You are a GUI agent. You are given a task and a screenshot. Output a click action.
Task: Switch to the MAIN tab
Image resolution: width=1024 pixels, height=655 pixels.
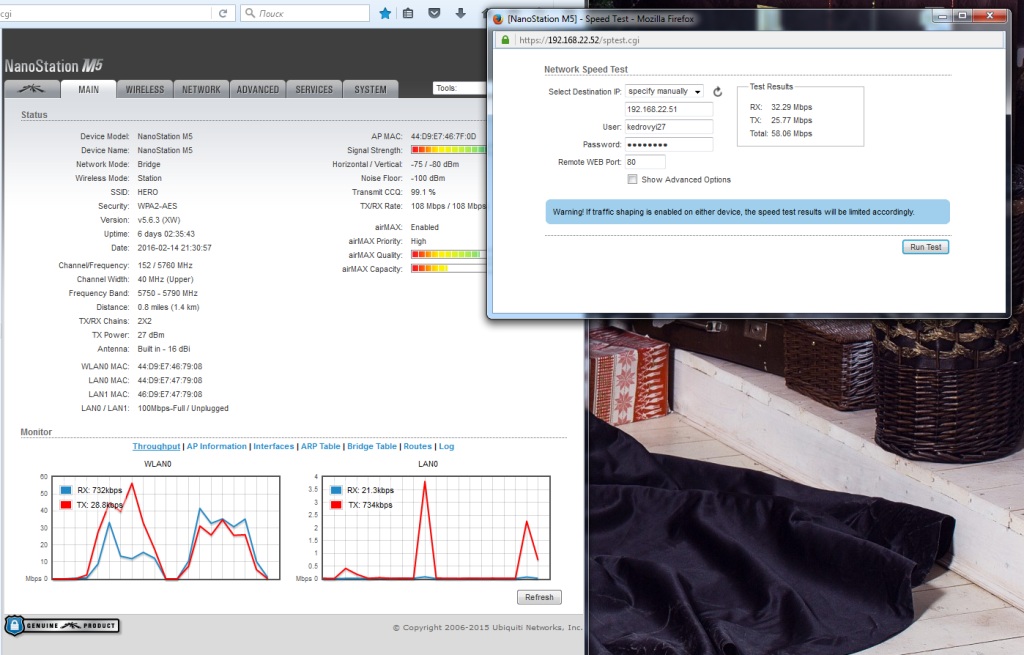[88, 89]
